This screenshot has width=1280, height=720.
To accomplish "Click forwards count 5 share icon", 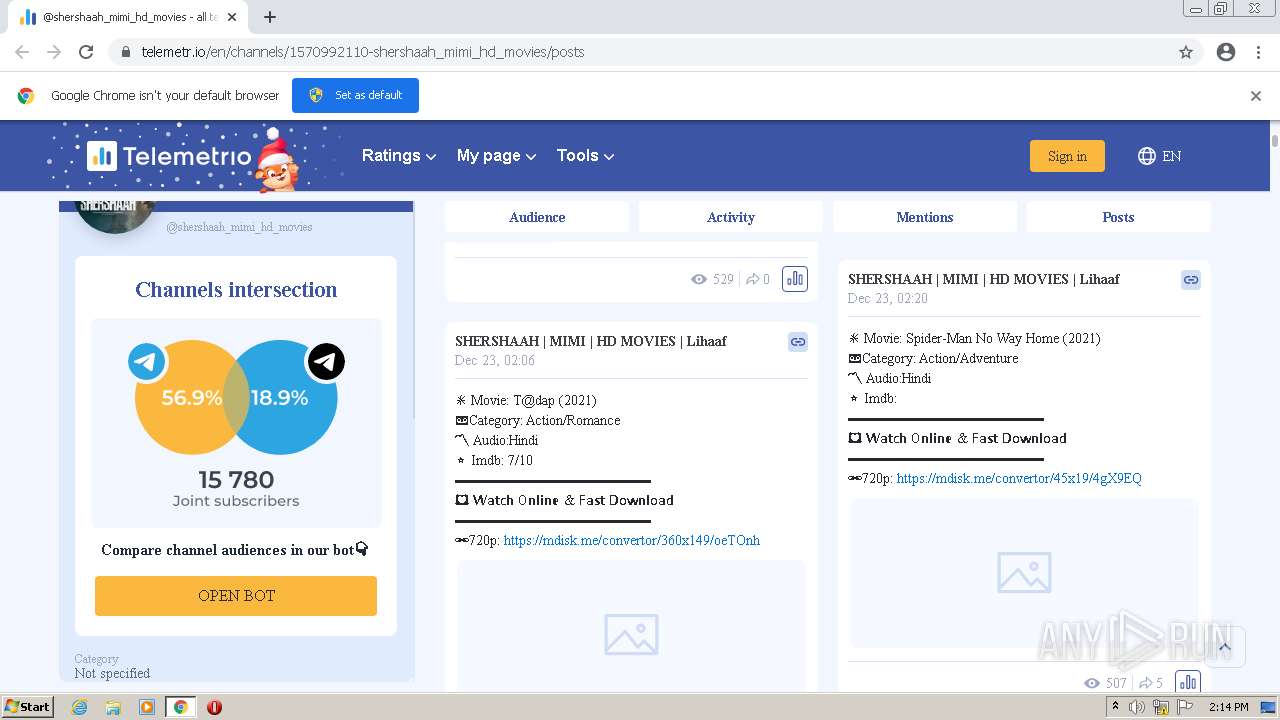I will [1146, 683].
